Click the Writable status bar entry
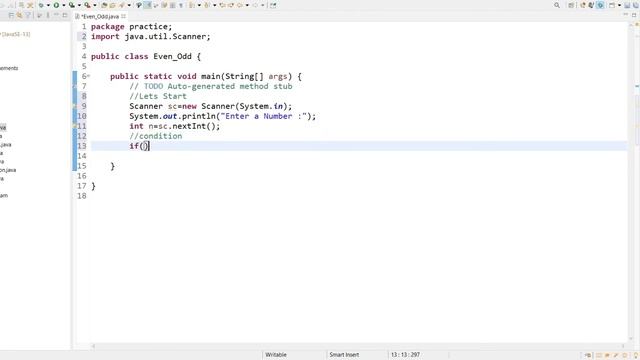Image resolution: width=640 pixels, height=360 pixels. (276, 355)
